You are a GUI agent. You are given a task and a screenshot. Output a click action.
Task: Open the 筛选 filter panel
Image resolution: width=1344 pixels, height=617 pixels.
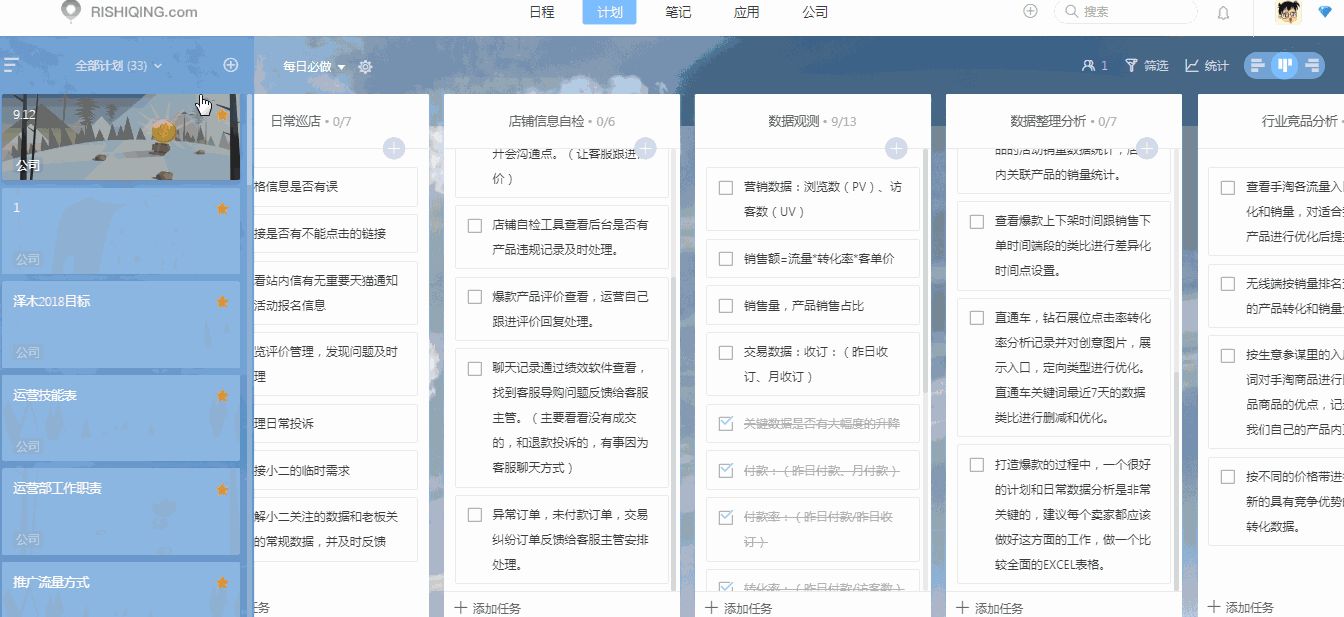coord(1148,65)
